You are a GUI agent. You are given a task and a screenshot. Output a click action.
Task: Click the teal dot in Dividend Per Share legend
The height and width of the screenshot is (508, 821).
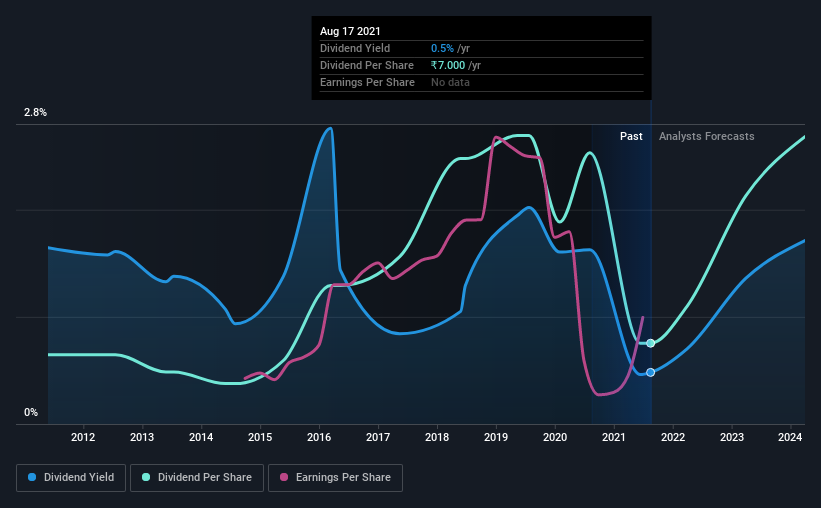tap(146, 477)
